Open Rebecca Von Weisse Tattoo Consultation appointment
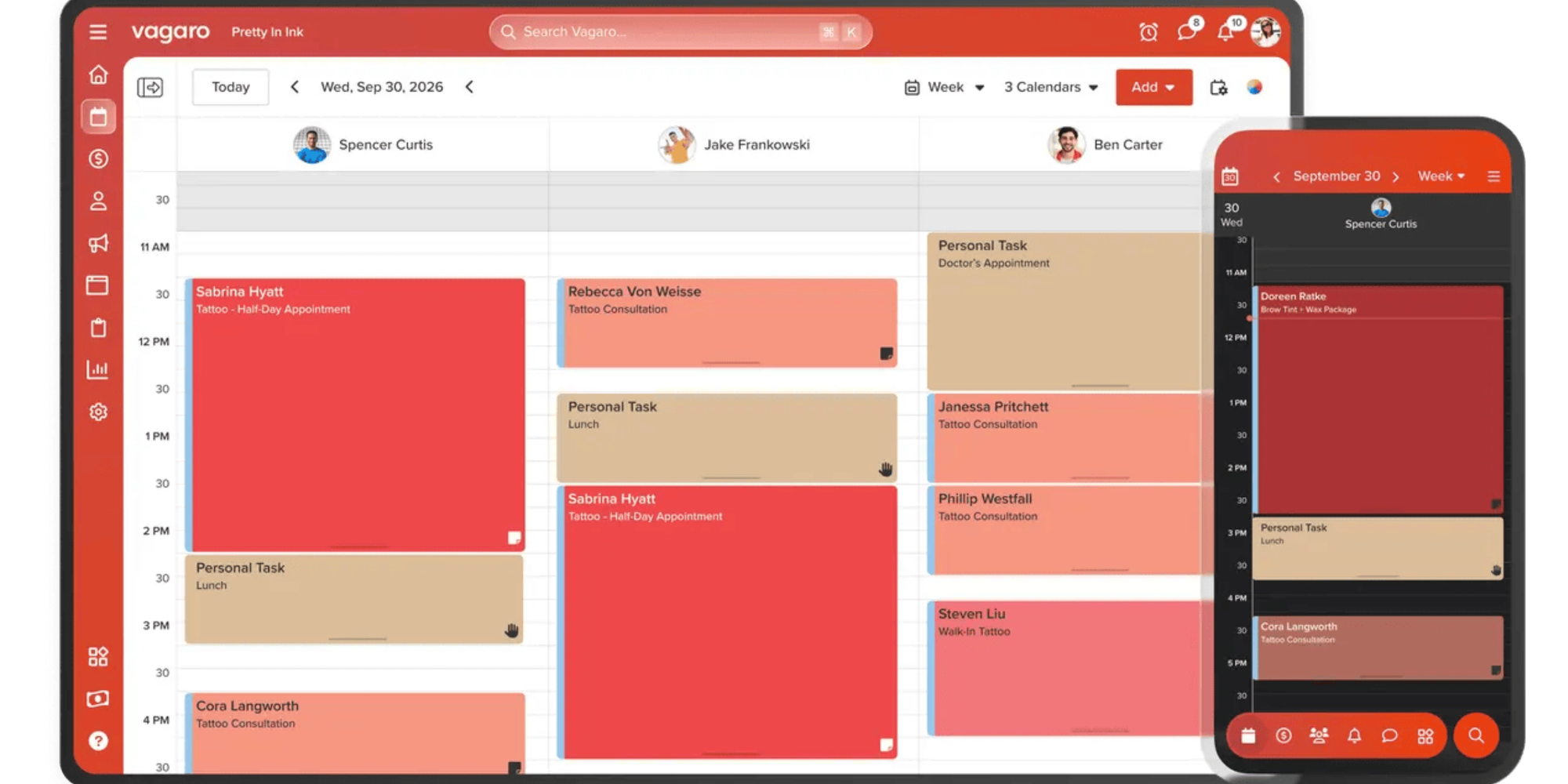Screen dimensions: 1568x784 pyautogui.click(x=727, y=322)
